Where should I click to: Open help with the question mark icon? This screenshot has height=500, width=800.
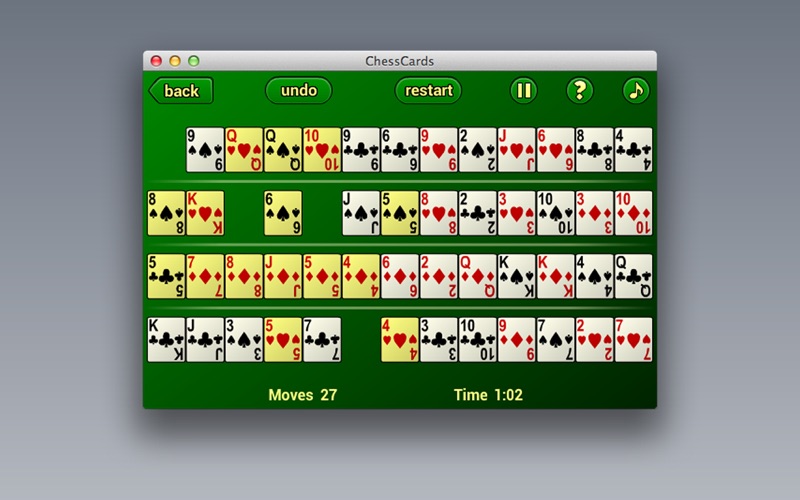click(580, 91)
